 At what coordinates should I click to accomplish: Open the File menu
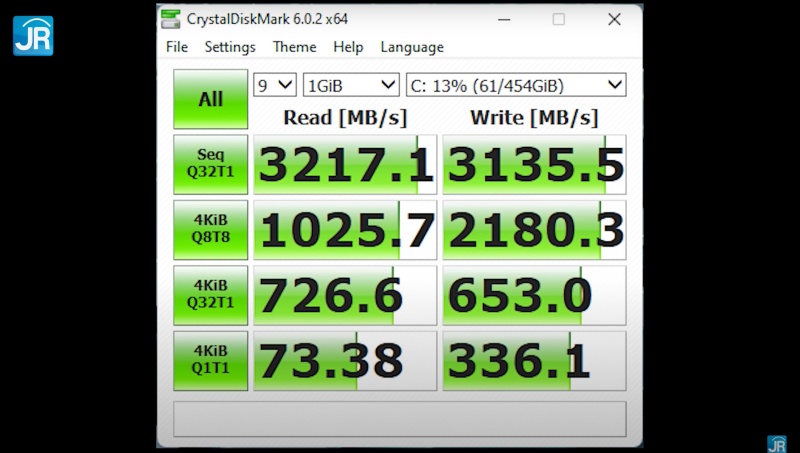[x=177, y=47]
